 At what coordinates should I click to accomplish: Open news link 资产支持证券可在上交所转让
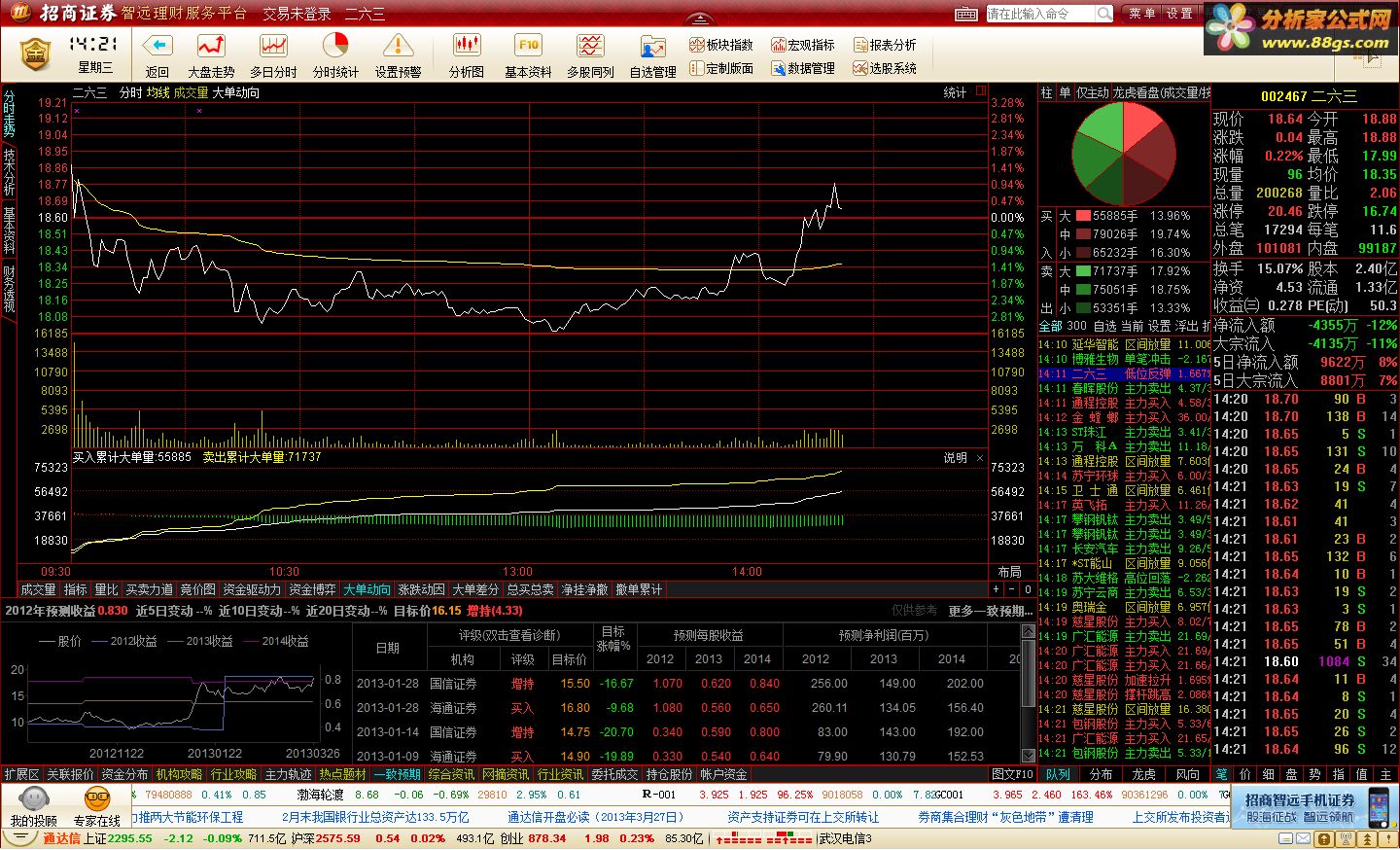click(x=803, y=817)
